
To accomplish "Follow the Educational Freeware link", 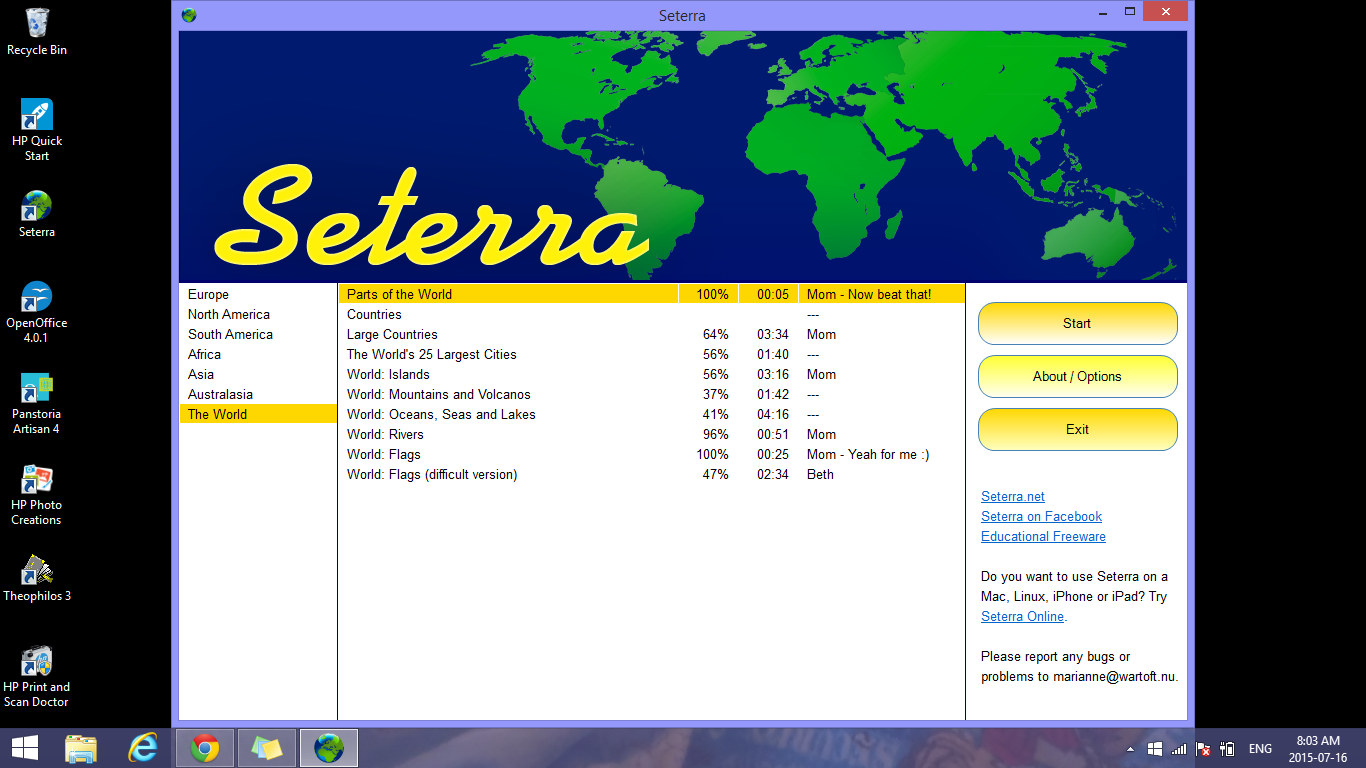I will pos(1043,536).
